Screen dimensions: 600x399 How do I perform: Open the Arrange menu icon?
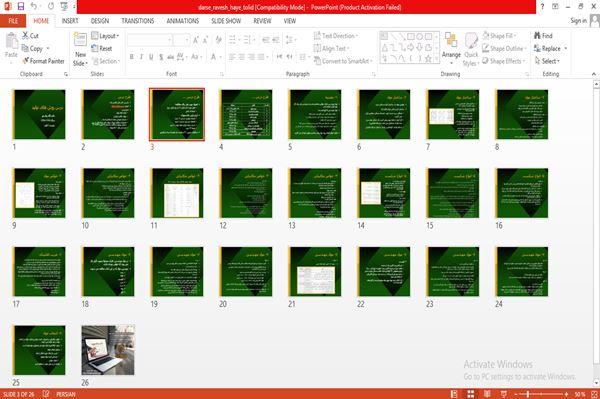451,40
